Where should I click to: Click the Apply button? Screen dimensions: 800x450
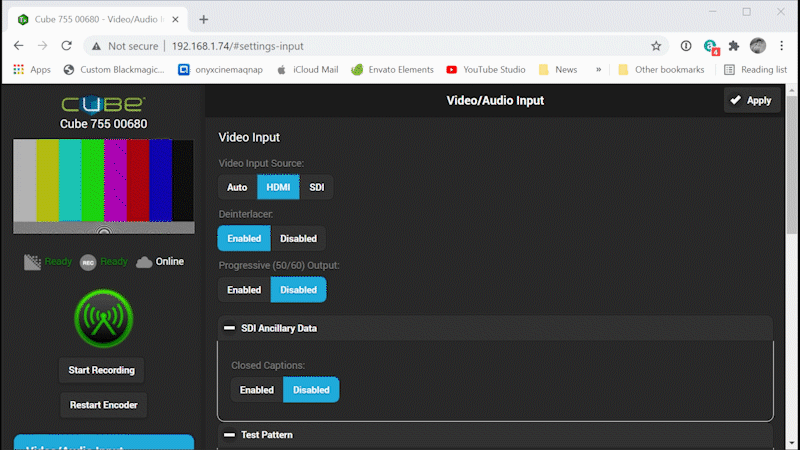pos(751,100)
